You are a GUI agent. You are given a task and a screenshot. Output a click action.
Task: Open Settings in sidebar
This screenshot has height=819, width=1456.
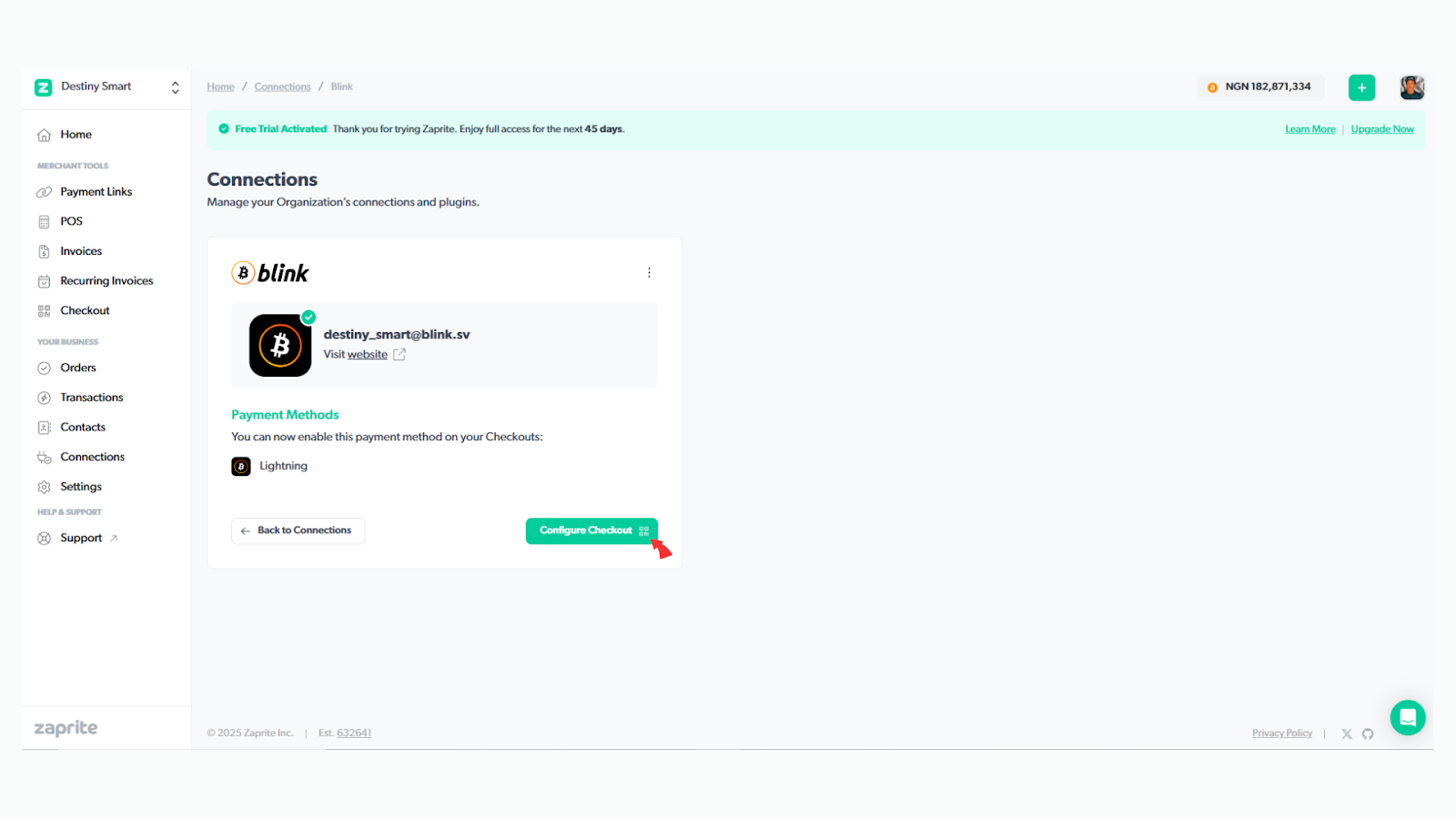point(81,487)
